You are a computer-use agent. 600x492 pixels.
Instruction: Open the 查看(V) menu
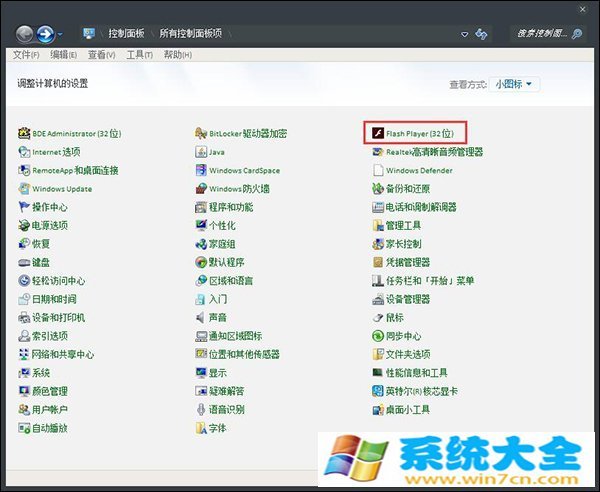[101, 55]
